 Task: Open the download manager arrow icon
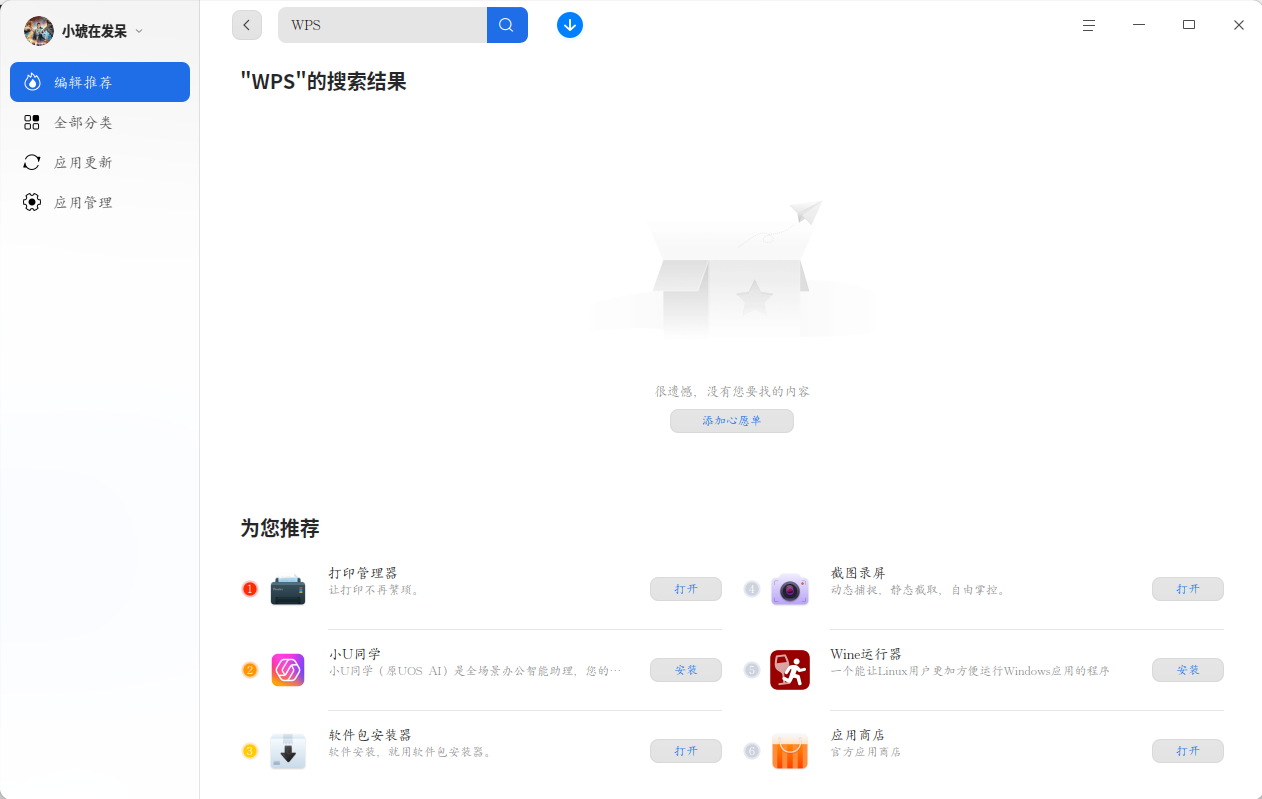[570, 25]
